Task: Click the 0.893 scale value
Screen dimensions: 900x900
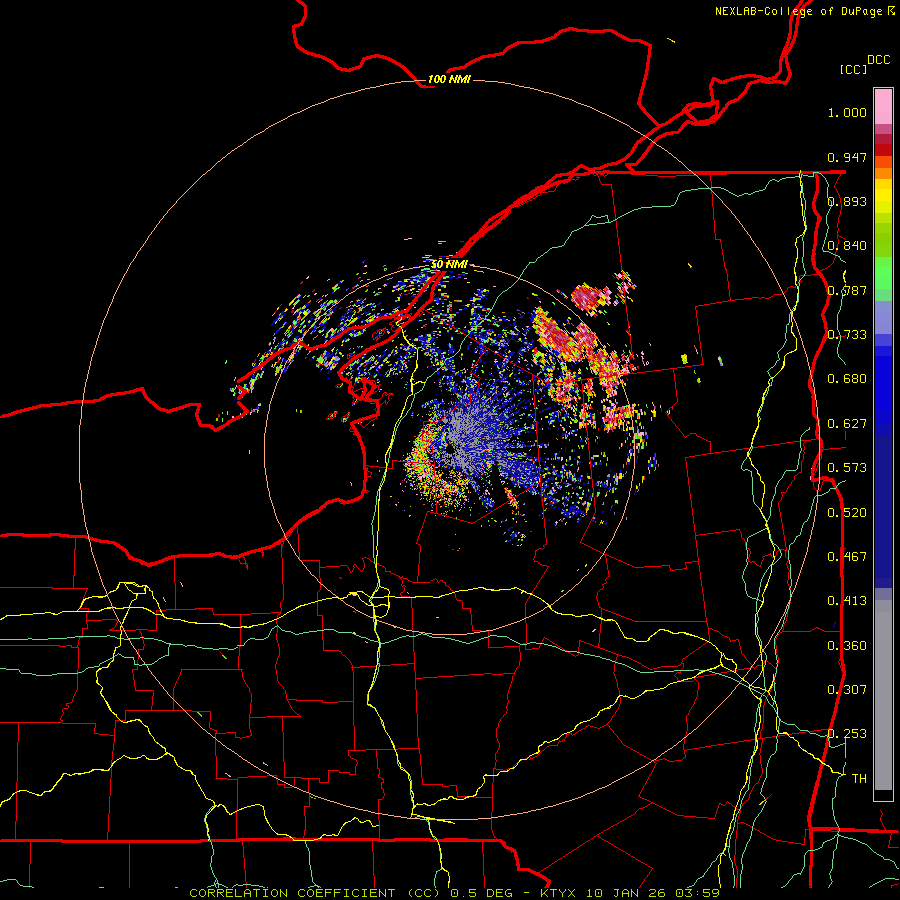Action: coord(847,201)
